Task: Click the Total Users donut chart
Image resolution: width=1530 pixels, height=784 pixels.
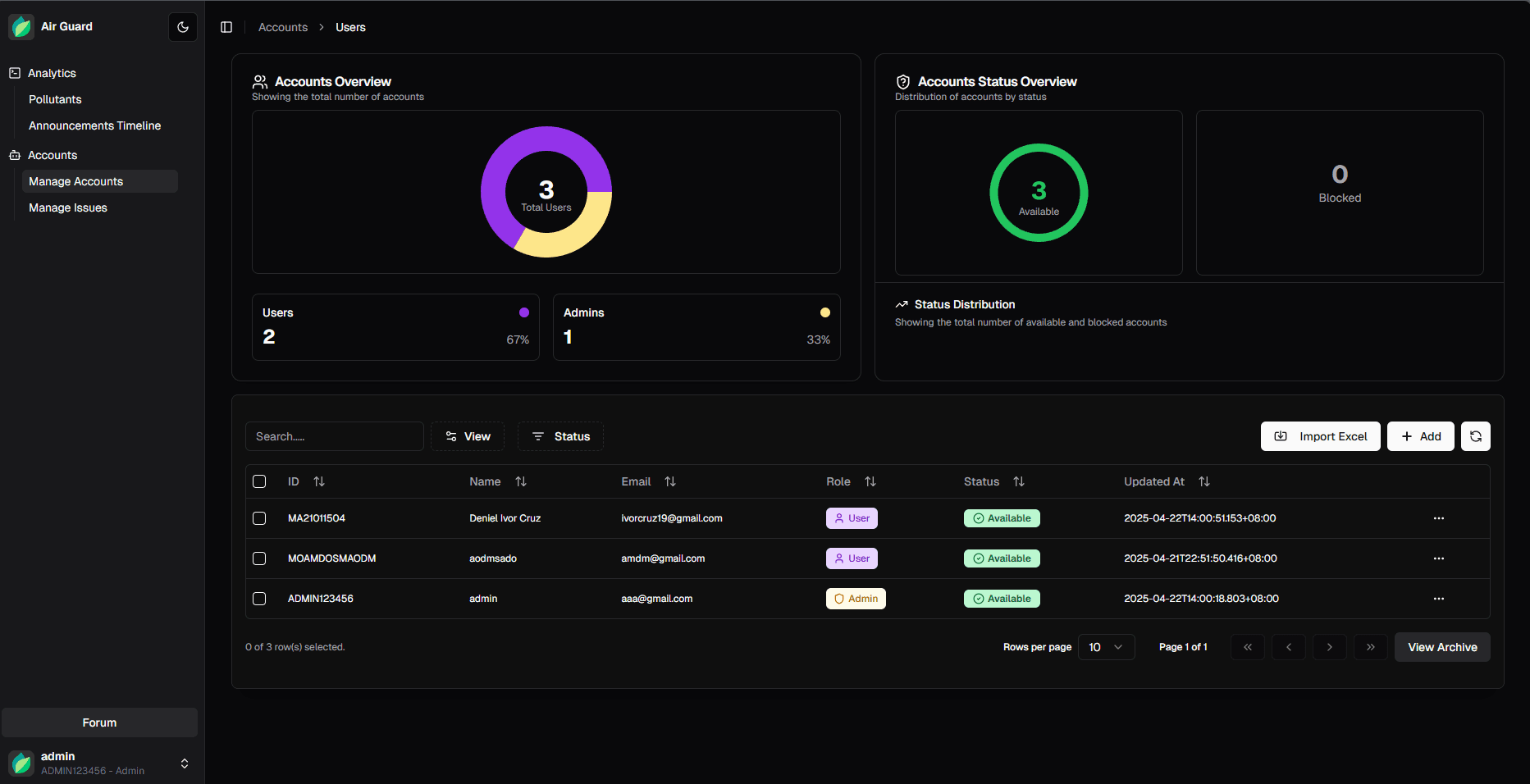Action: coord(546,192)
